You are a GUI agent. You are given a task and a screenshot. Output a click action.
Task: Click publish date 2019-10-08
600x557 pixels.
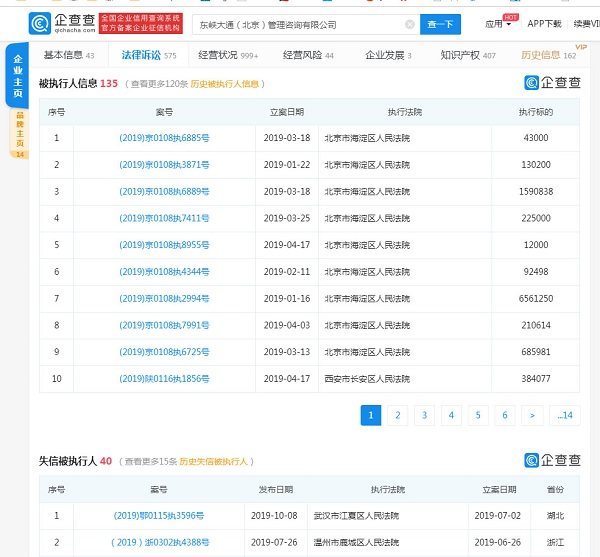274,516
